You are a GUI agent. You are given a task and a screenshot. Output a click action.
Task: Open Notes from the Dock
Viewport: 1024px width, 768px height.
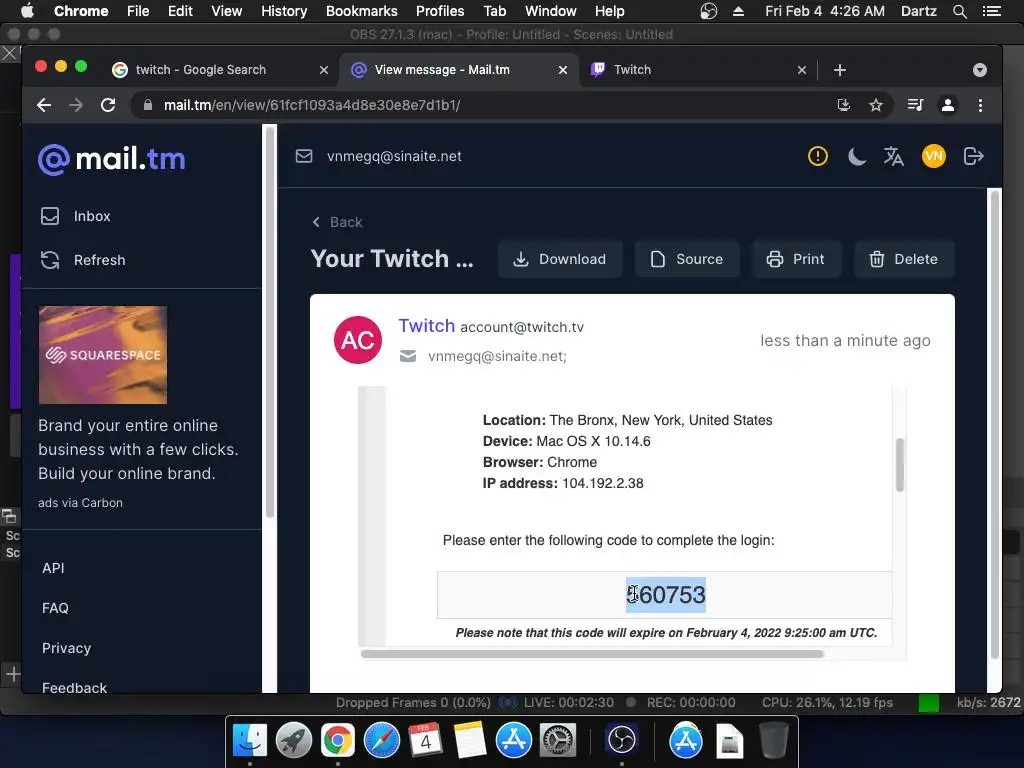tap(469, 741)
